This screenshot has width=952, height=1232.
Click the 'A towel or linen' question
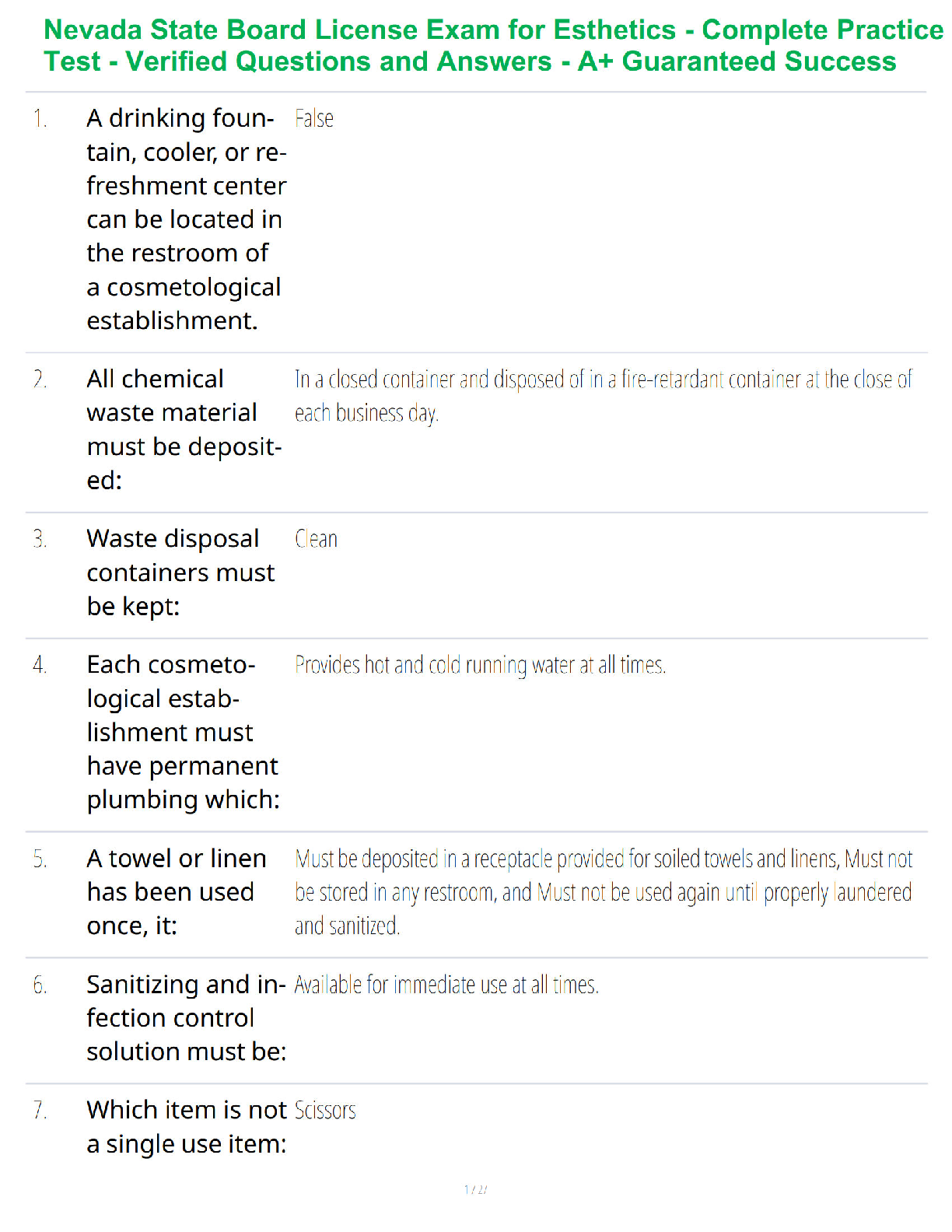[x=177, y=892]
